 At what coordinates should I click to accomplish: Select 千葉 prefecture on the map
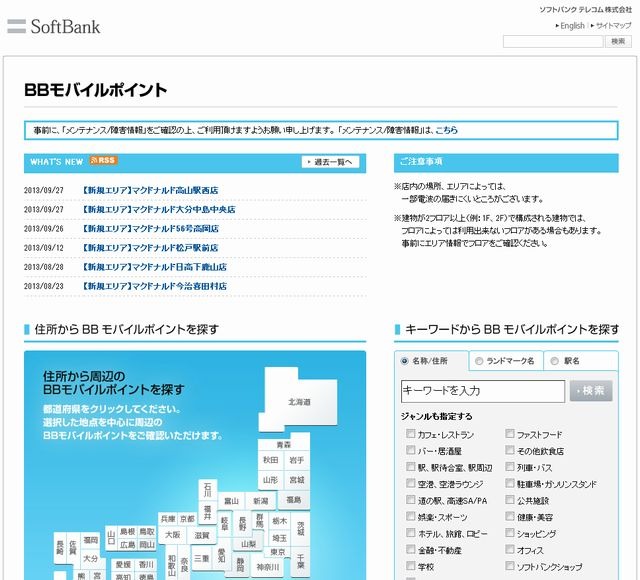pos(300,561)
